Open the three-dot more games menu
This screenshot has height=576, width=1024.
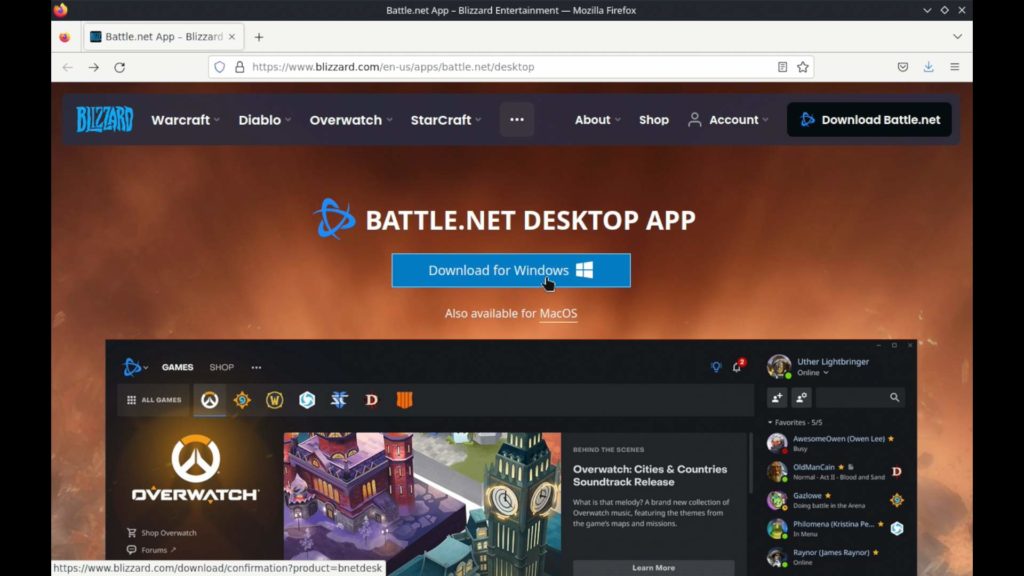pyautogui.click(x=517, y=120)
